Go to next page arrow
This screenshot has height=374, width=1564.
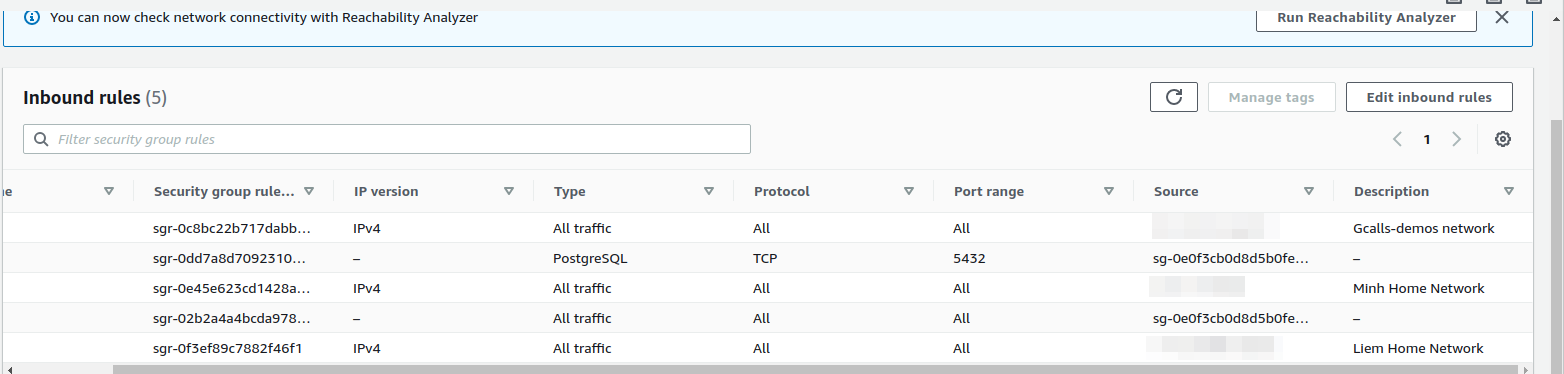(1456, 139)
